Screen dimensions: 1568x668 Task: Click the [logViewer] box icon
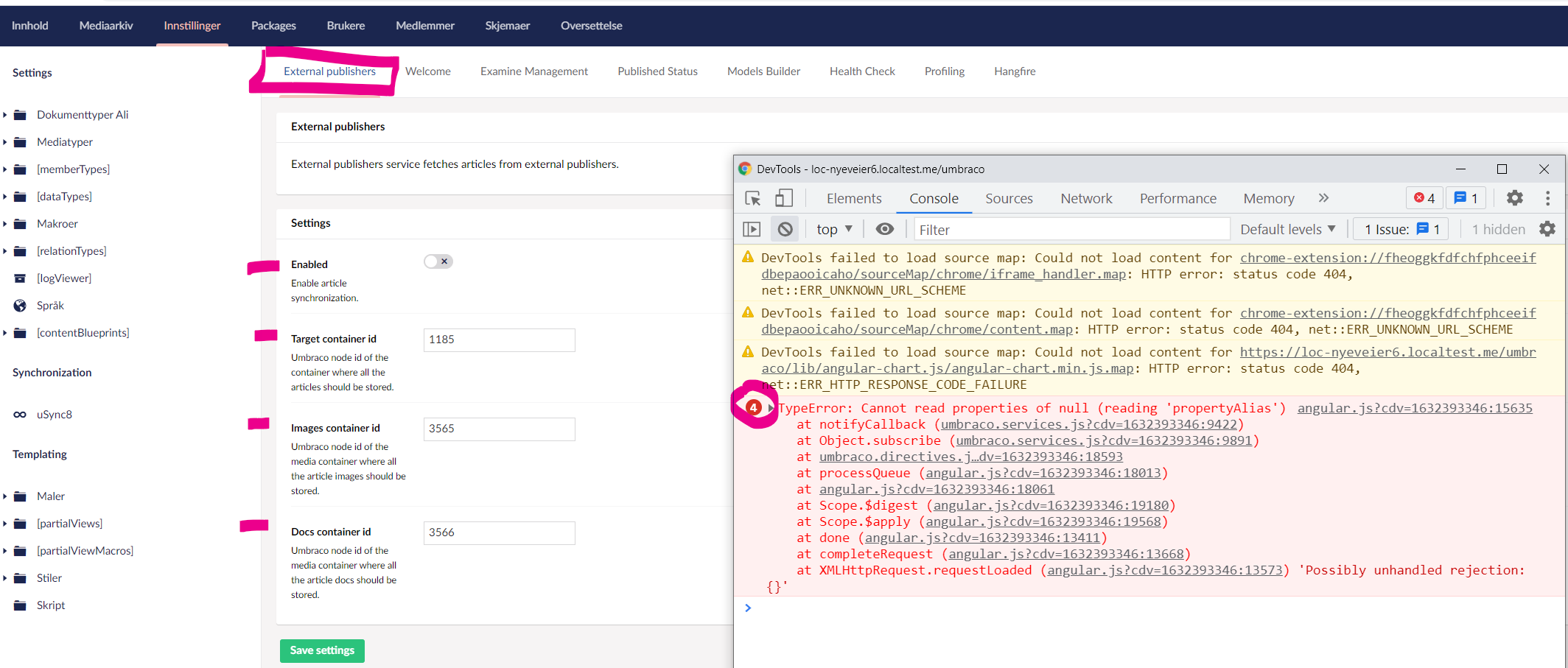(x=21, y=278)
